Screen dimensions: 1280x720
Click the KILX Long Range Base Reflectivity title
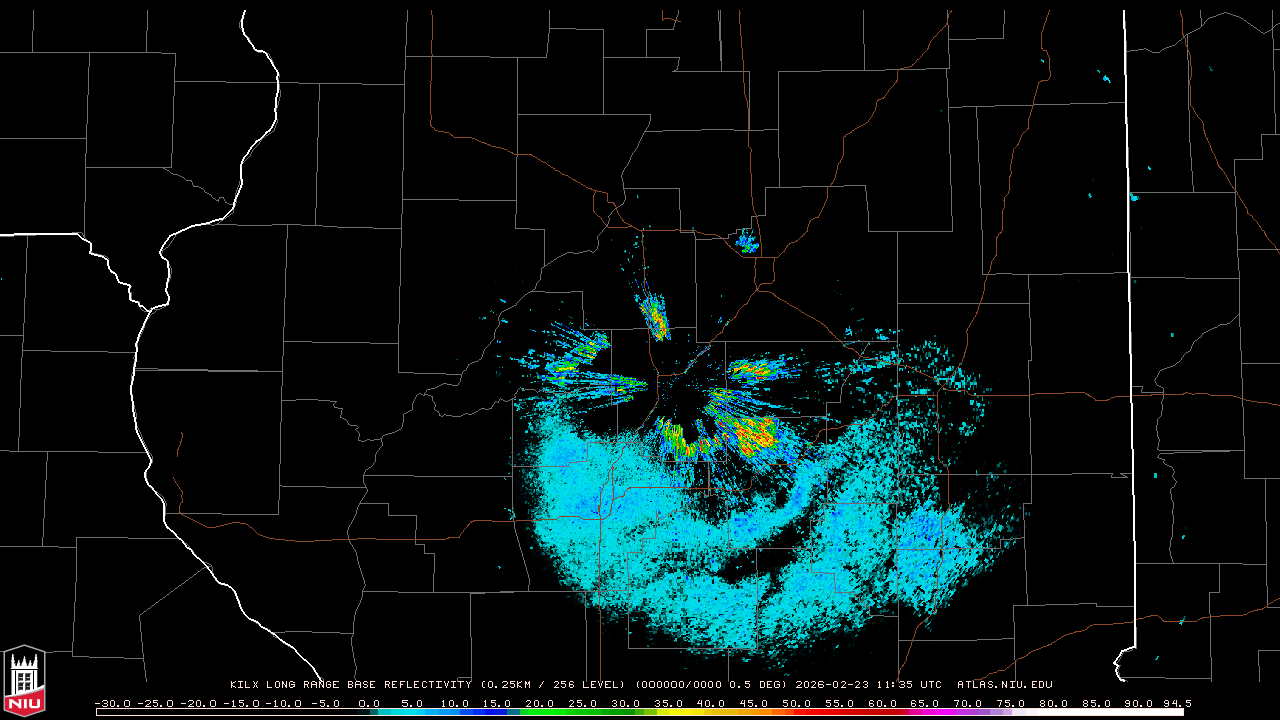click(x=350, y=685)
